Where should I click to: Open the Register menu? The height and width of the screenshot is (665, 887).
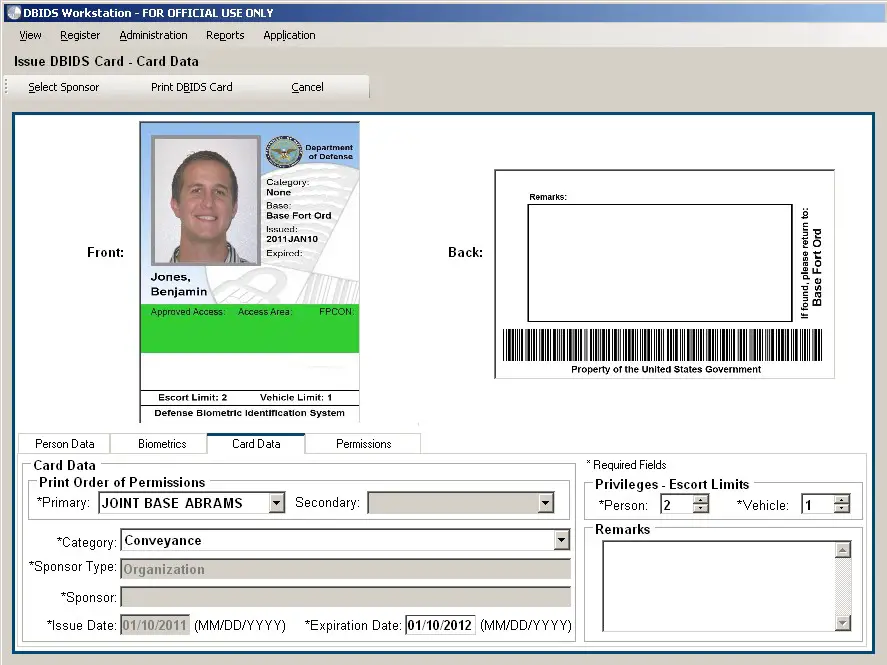point(80,35)
